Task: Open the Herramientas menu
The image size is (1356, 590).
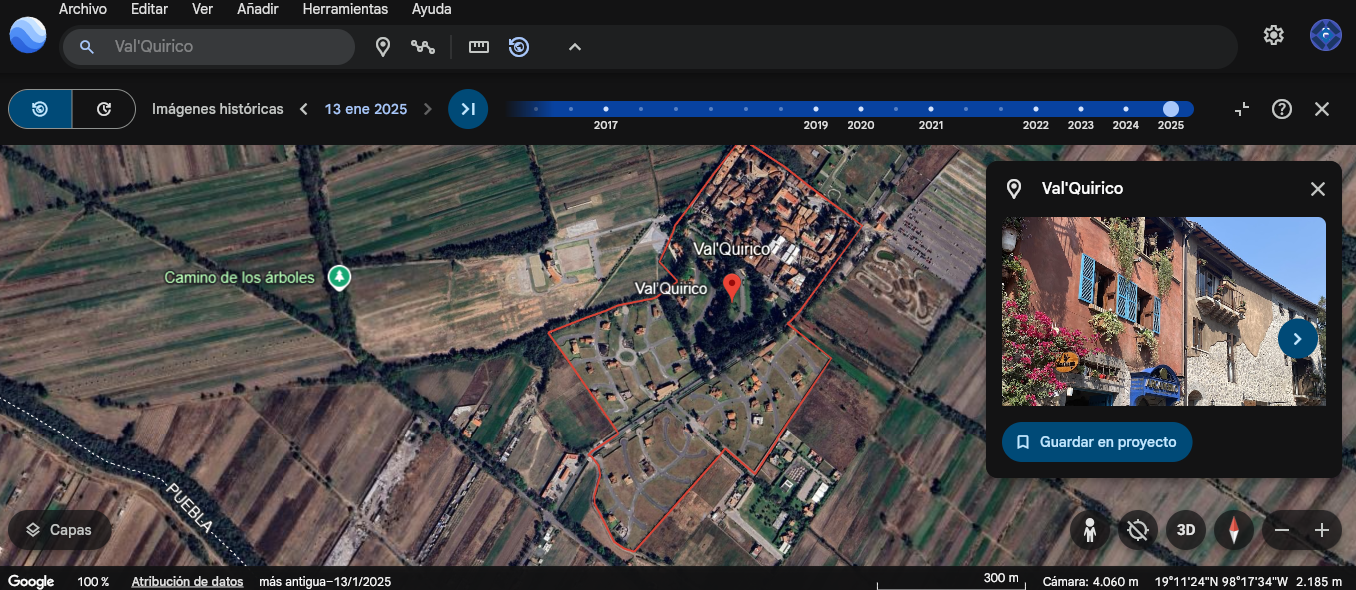Action: pos(345,9)
